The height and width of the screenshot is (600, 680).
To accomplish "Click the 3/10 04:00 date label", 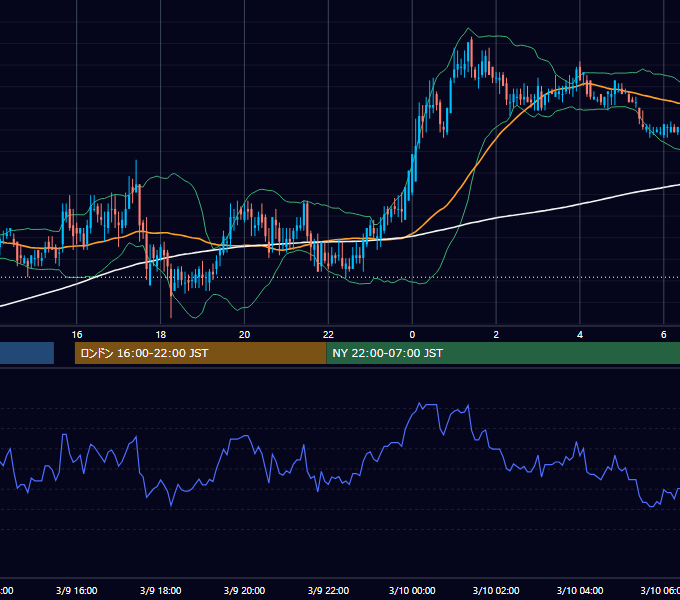I will (580, 590).
